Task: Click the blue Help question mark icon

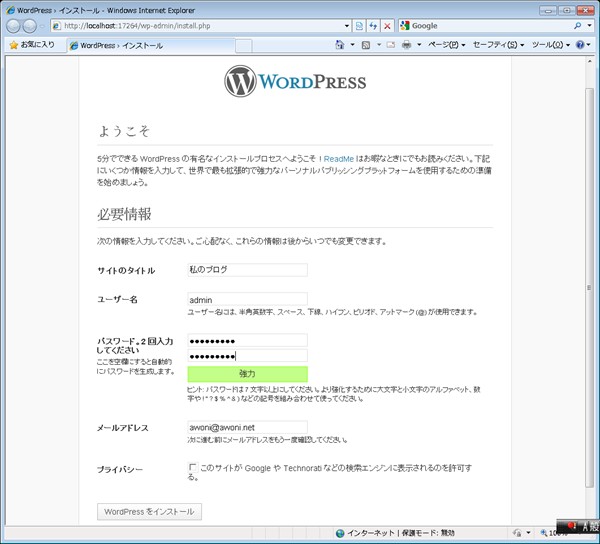Action: pyautogui.click(x=580, y=45)
